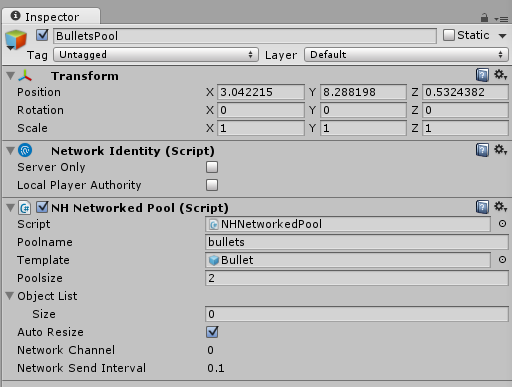Open object picker for Script field
This screenshot has height=387, width=512.
pyautogui.click(x=502, y=224)
